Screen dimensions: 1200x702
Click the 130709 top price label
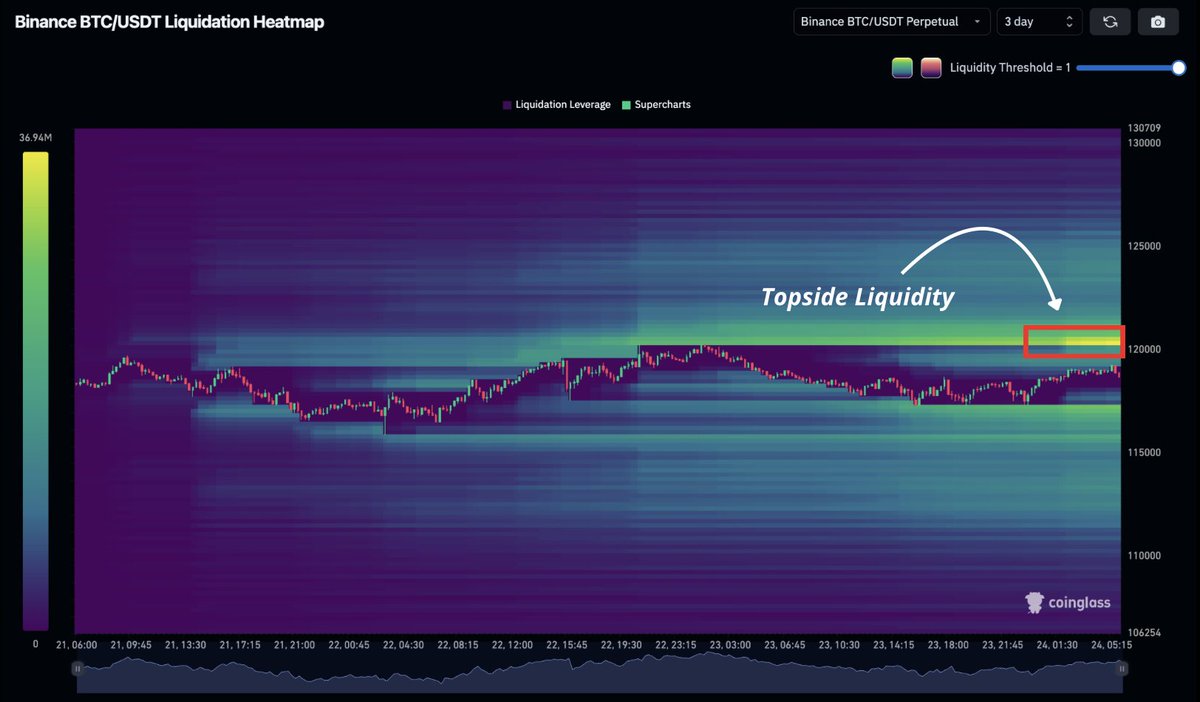click(x=1145, y=128)
